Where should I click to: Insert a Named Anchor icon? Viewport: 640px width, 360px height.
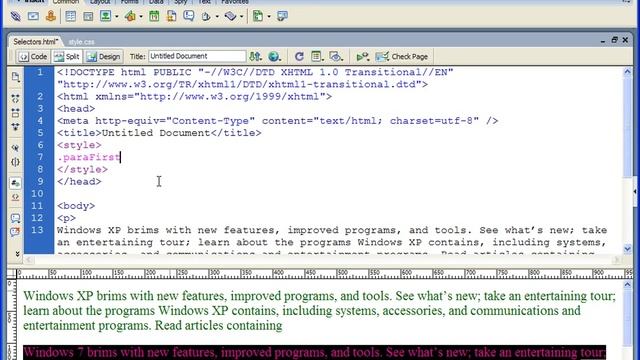pos(51,16)
